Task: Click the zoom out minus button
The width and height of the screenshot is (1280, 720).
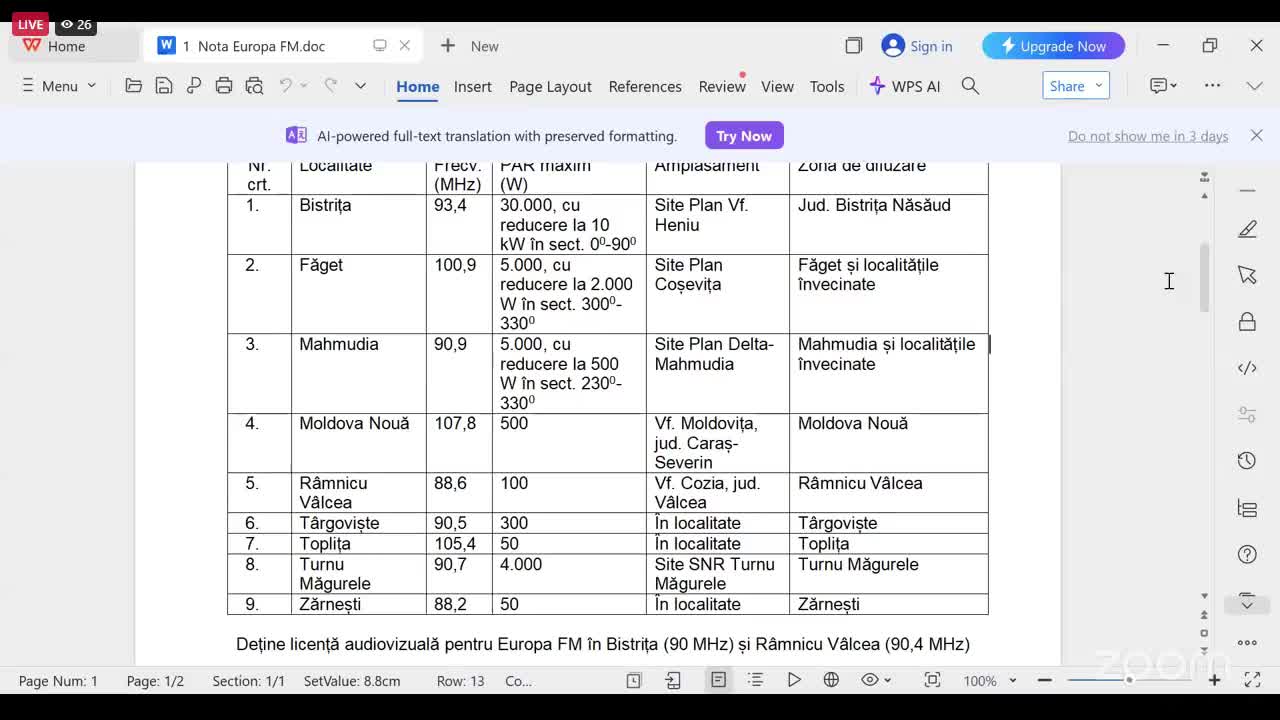Action: (1045, 680)
